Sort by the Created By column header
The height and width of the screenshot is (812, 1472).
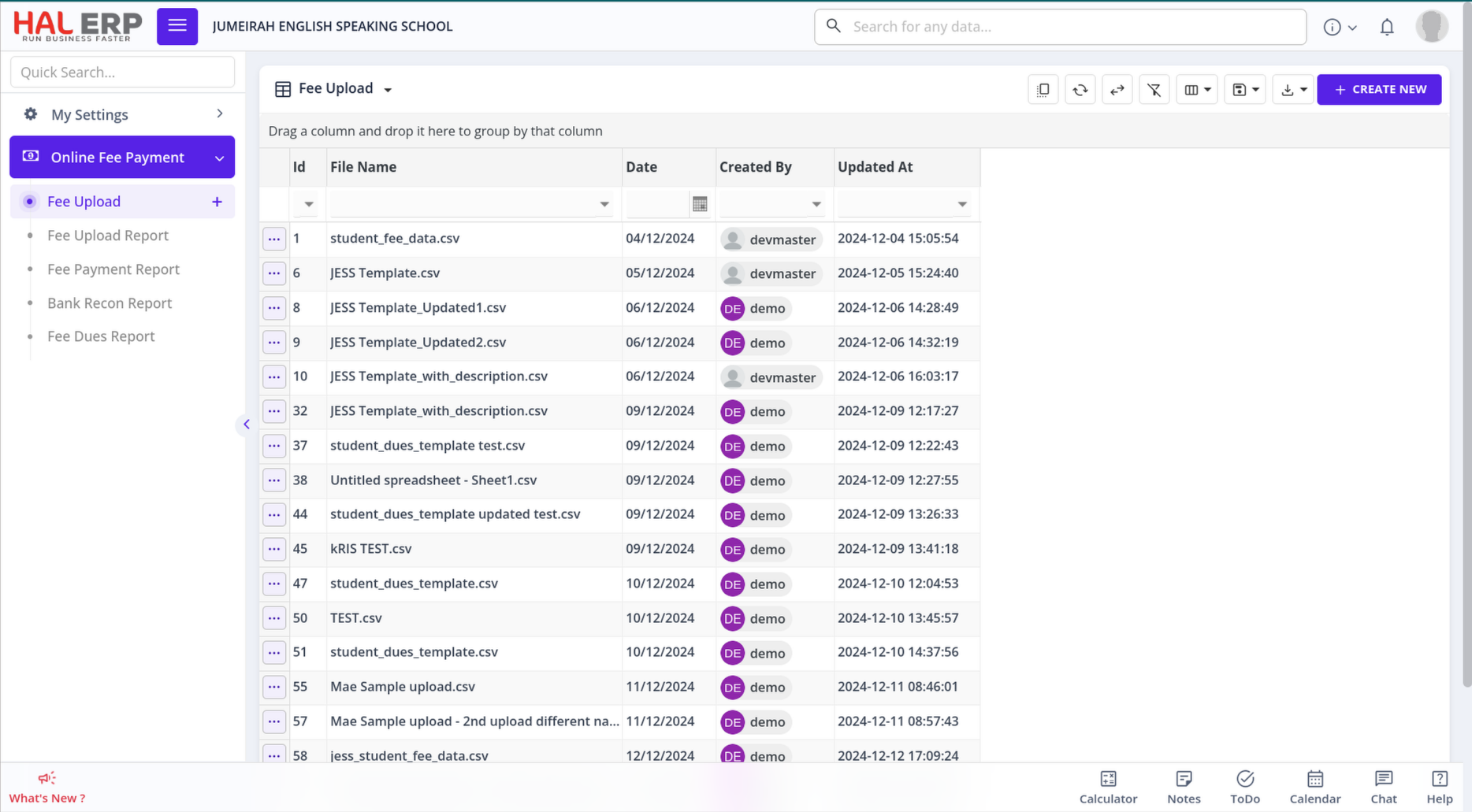point(775,167)
